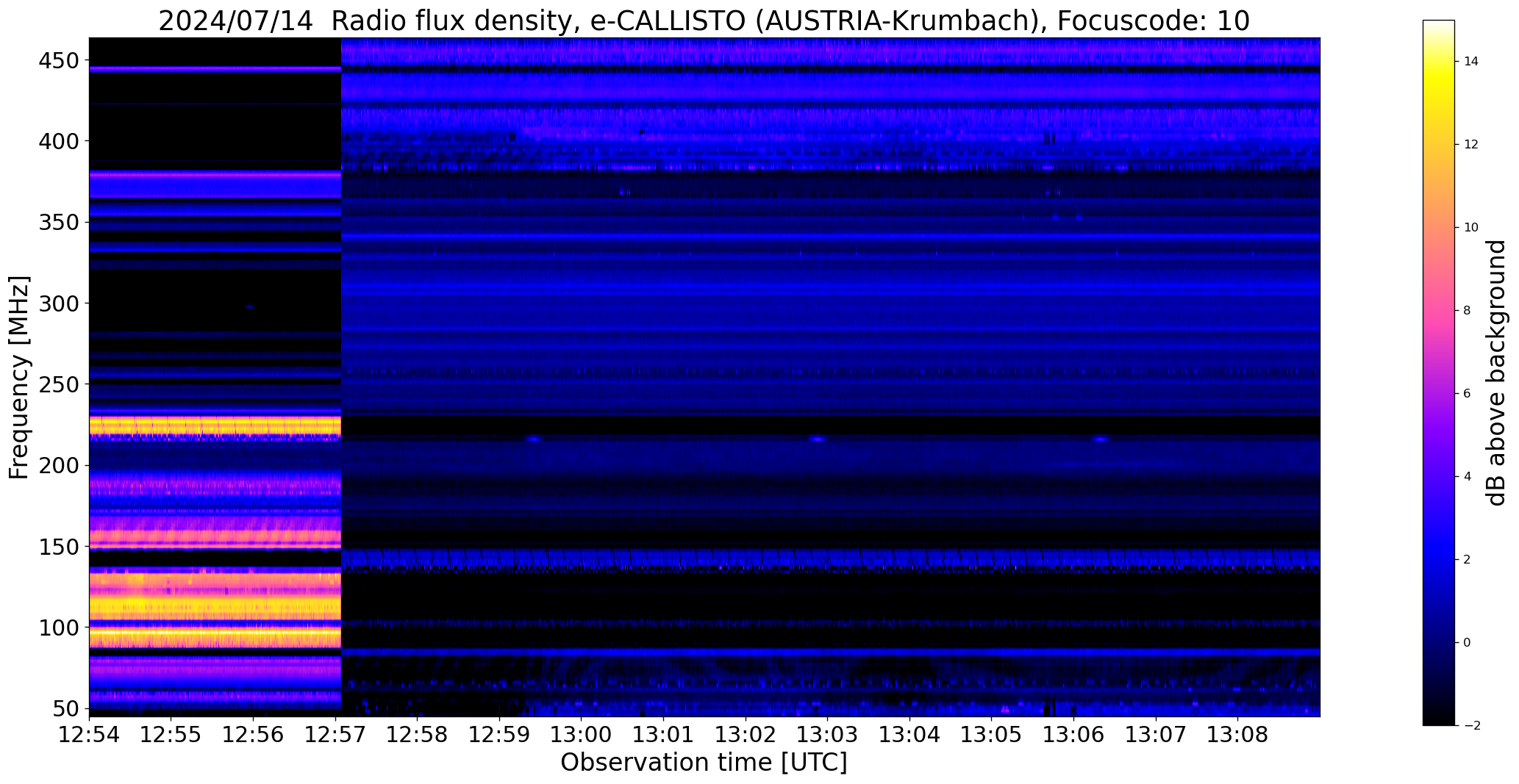Click the colorbar tick value 6

[1468, 394]
